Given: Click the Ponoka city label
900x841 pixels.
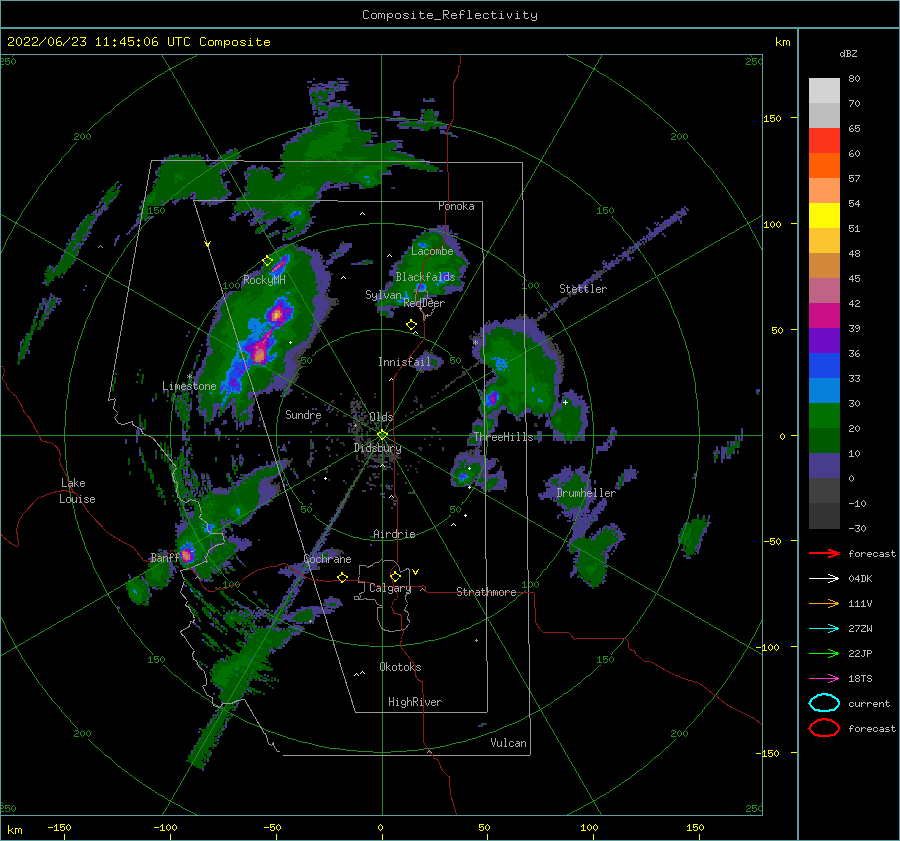Looking at the screenshot, I should pos(456,206).
